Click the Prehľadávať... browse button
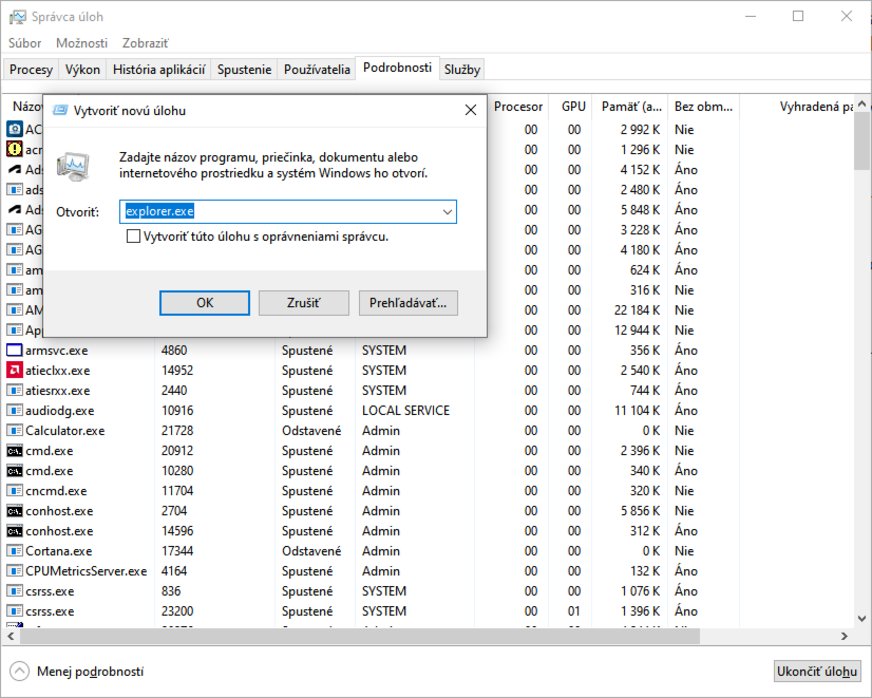The image size is (872, 698). 408,303
